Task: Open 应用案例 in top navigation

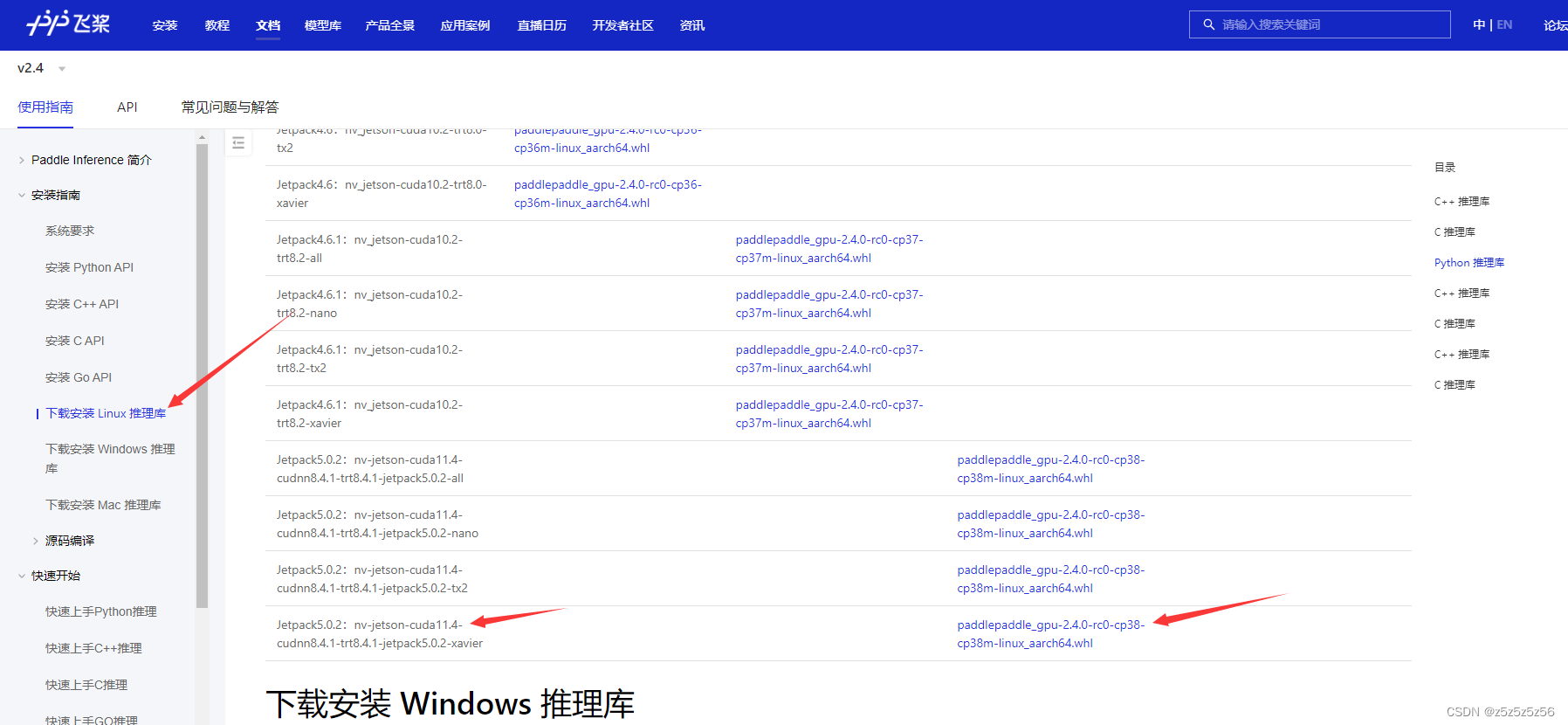Action: 465,25
